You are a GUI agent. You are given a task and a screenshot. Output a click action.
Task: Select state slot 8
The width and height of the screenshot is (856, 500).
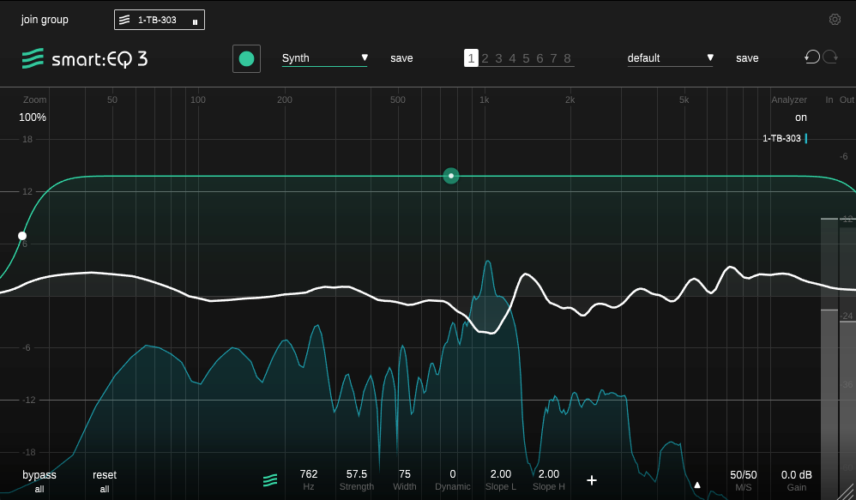click(x=567, y=58)
